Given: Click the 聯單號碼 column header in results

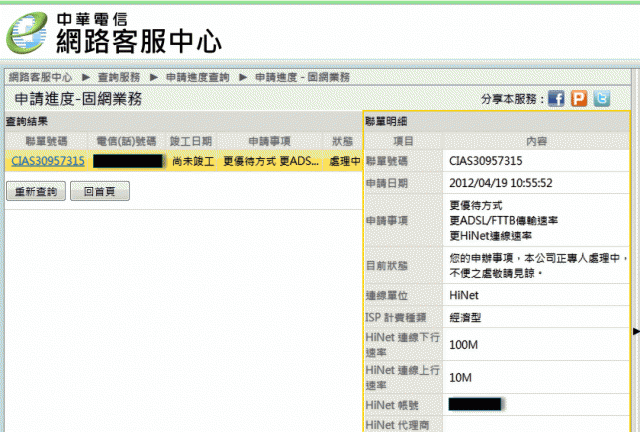Looking at the screenshot, I should coord(46,141).
